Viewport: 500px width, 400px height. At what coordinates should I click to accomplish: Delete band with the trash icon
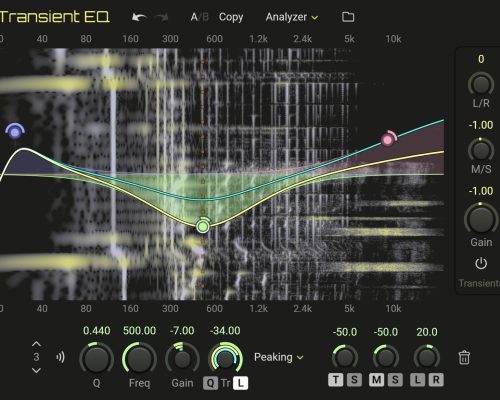tap(464, 357)
